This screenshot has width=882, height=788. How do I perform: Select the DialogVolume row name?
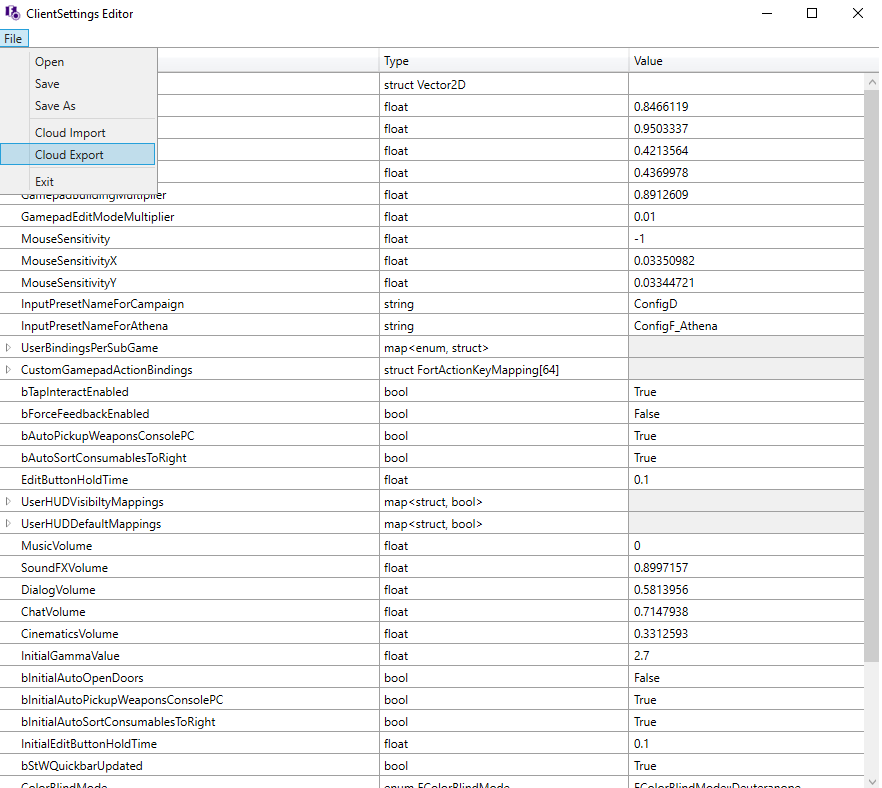click(58, 589)
